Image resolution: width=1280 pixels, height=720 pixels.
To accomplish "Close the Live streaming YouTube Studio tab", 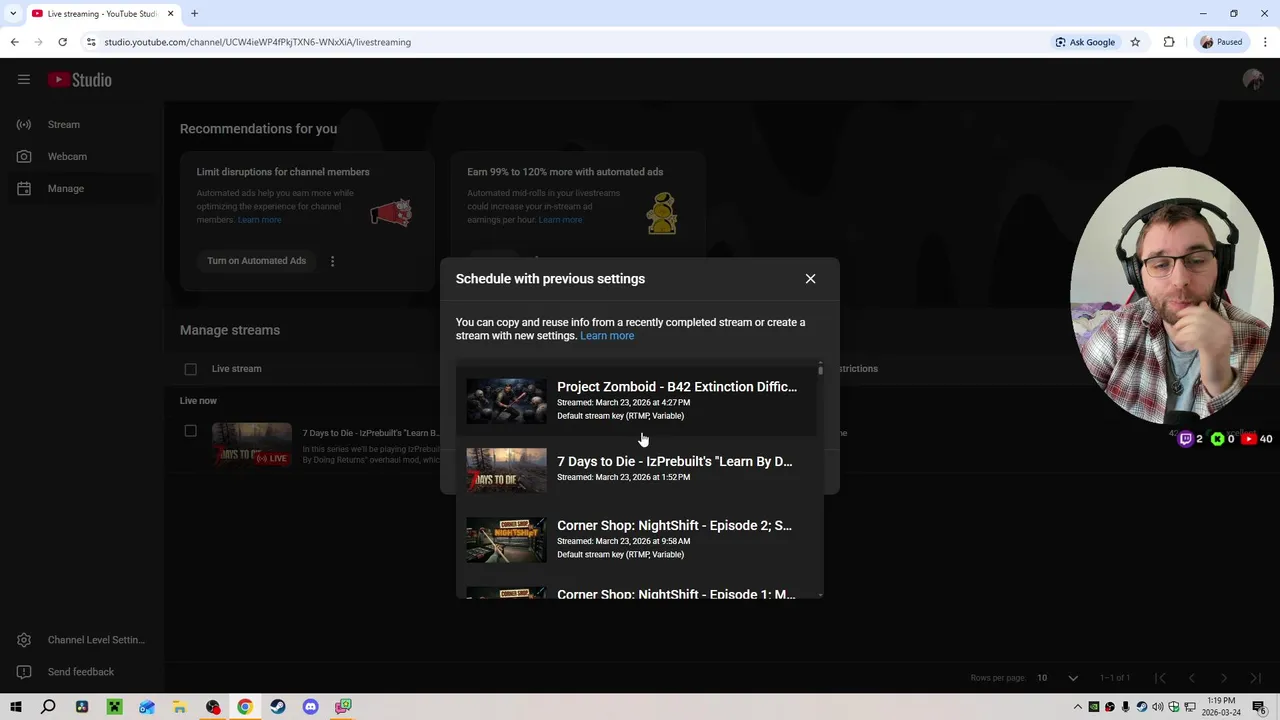I will pyautogui.click(x=170, y=14).
